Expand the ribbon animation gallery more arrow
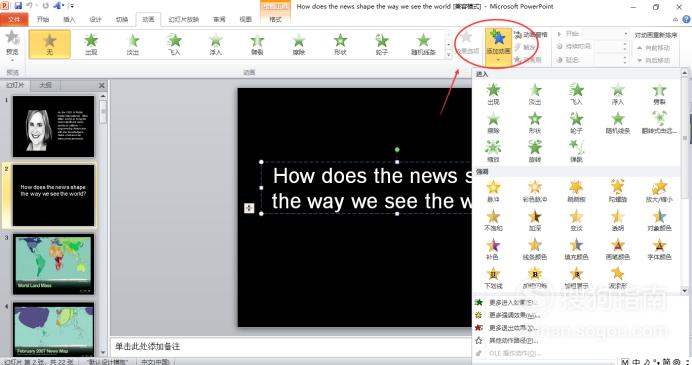The height and width of the screenshot is (365, 692). (449, 55)
